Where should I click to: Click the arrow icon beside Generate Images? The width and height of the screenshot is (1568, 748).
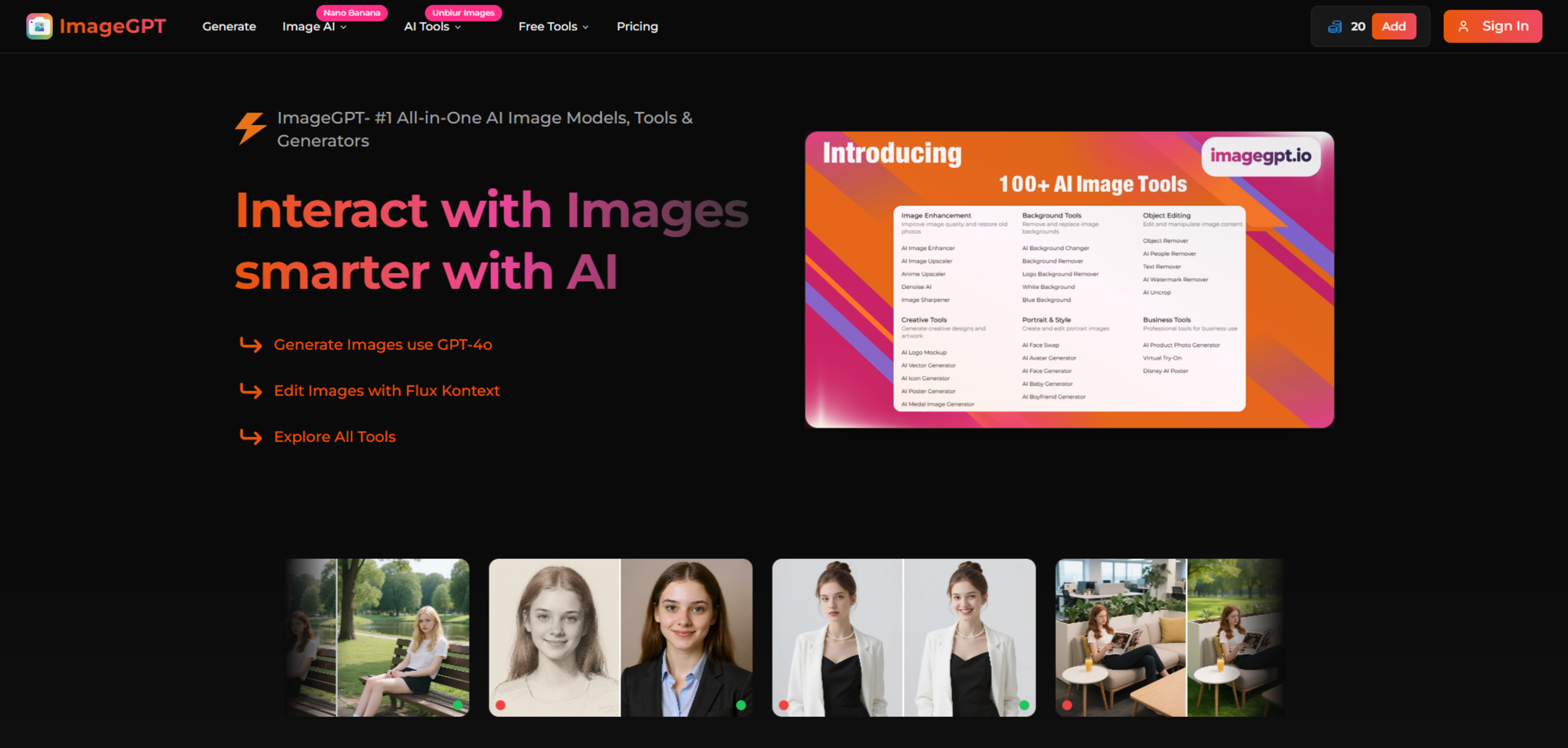point(251,345)
